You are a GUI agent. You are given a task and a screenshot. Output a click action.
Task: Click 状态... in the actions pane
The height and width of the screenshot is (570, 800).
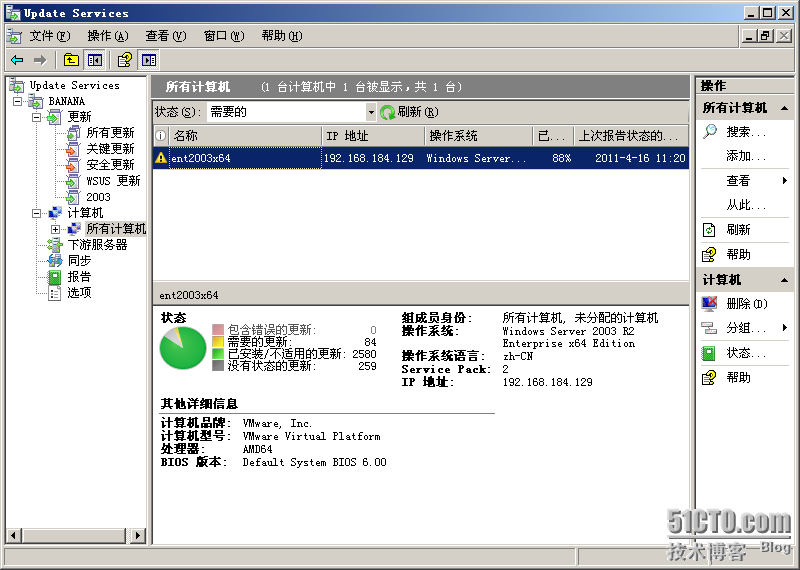coord(746,353)
